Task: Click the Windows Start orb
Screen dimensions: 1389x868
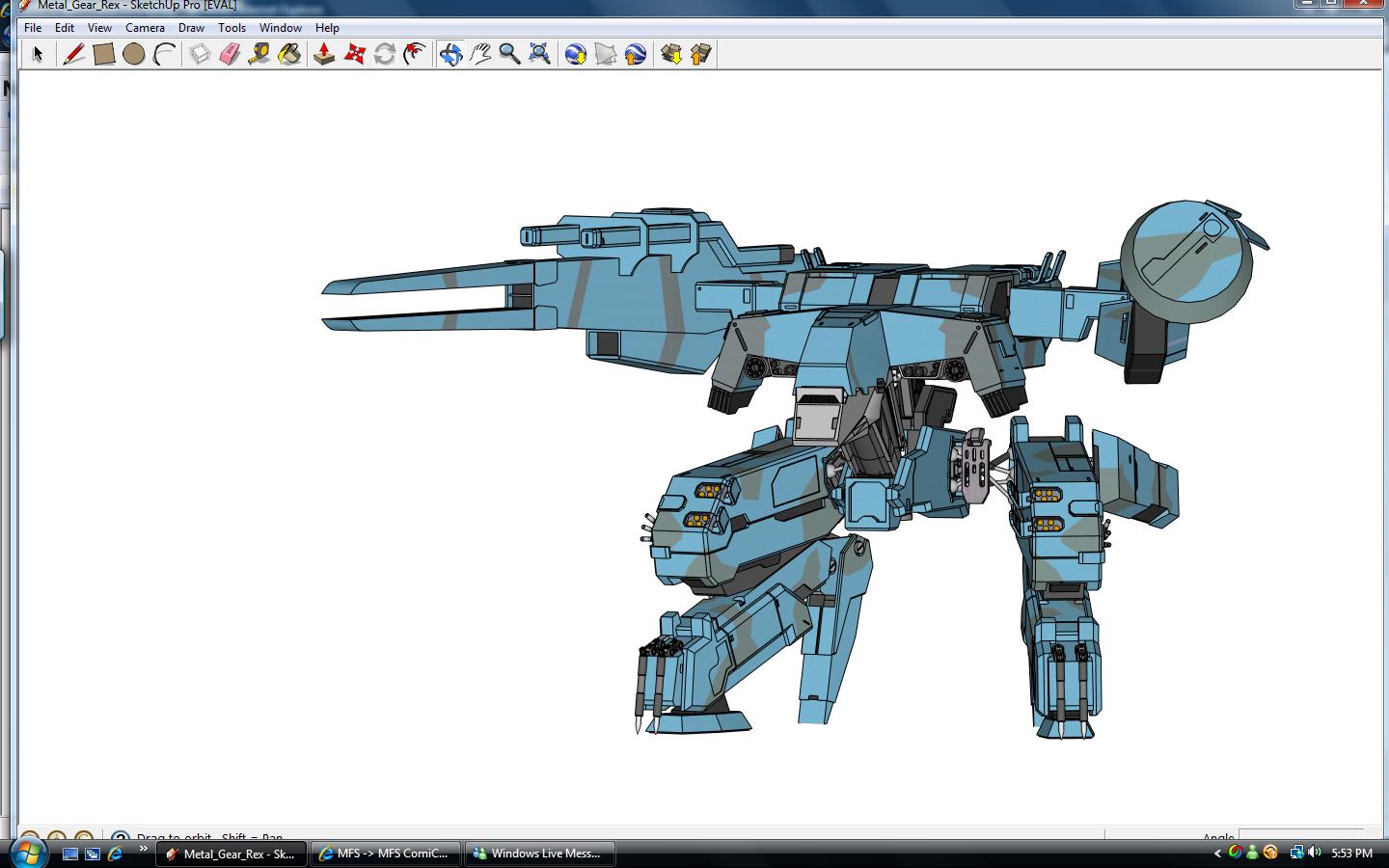Action: click(x=26, y=853)
